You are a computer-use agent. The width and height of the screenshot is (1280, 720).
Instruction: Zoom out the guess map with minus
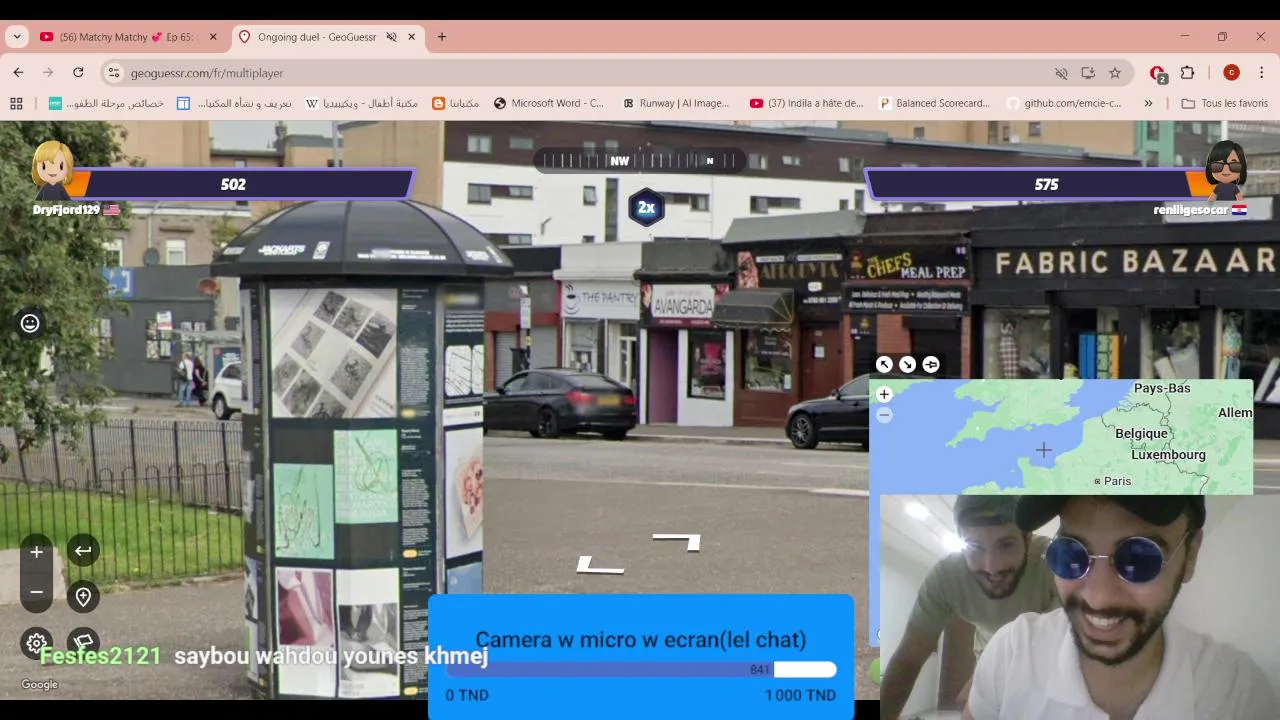click(884, 415)
